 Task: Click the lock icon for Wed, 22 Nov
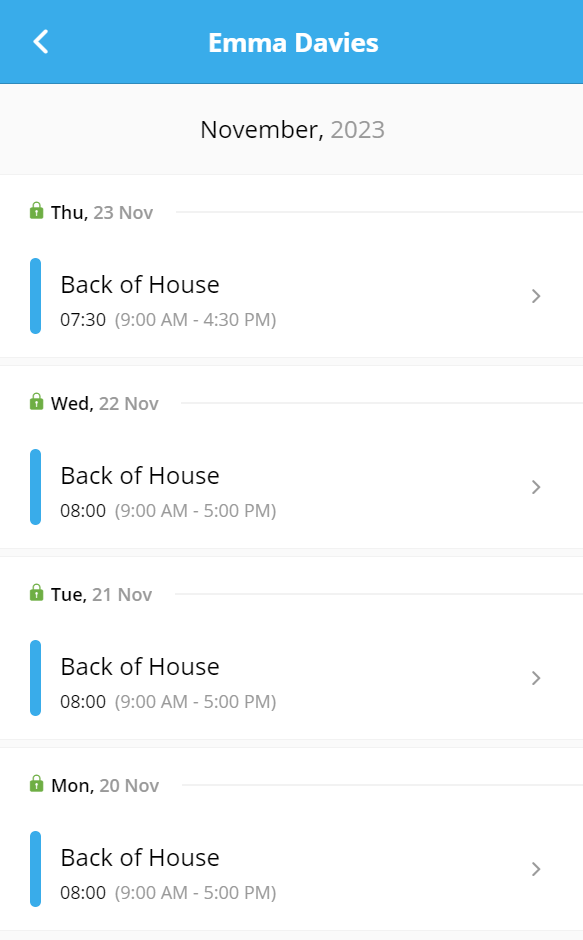click(37, 402)
